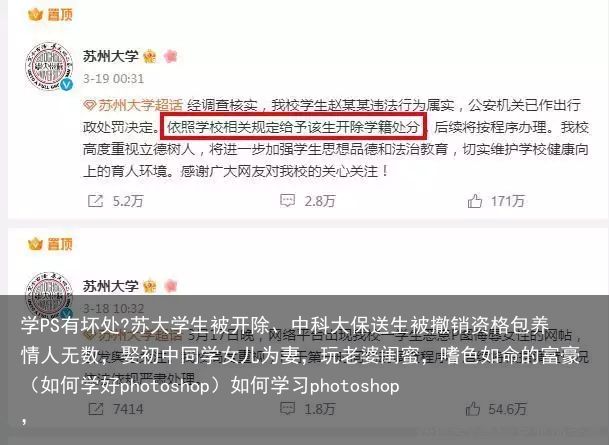Open 苏州大学 avatar on second post
This screenshot has height=445, width=609.
tap(49, 295)
